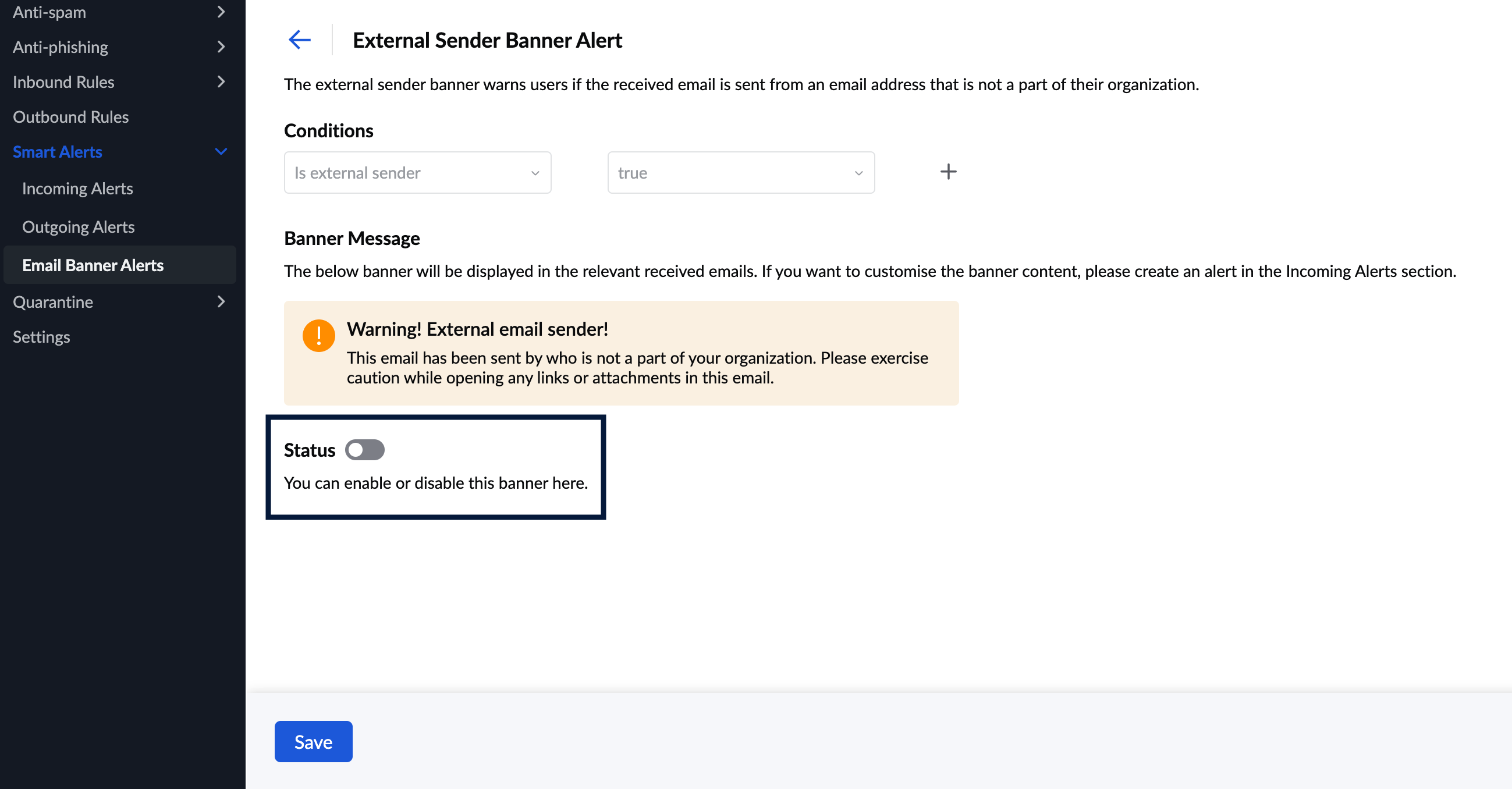Click the Warning! External email sender banner
The height and width of the screenshot is (789, 1512).
pyautogui.click(x=620, y=353)
